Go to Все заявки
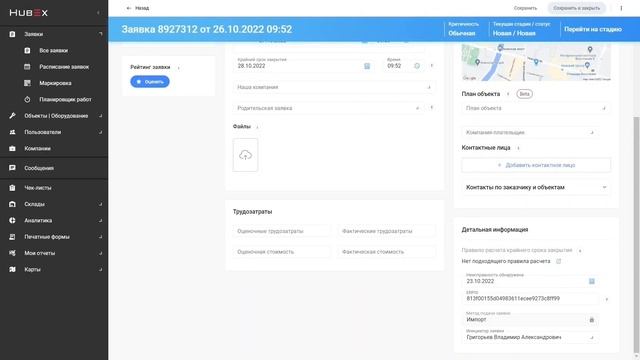The width and height of the screenshot is (640, 360). coord(53,51)
